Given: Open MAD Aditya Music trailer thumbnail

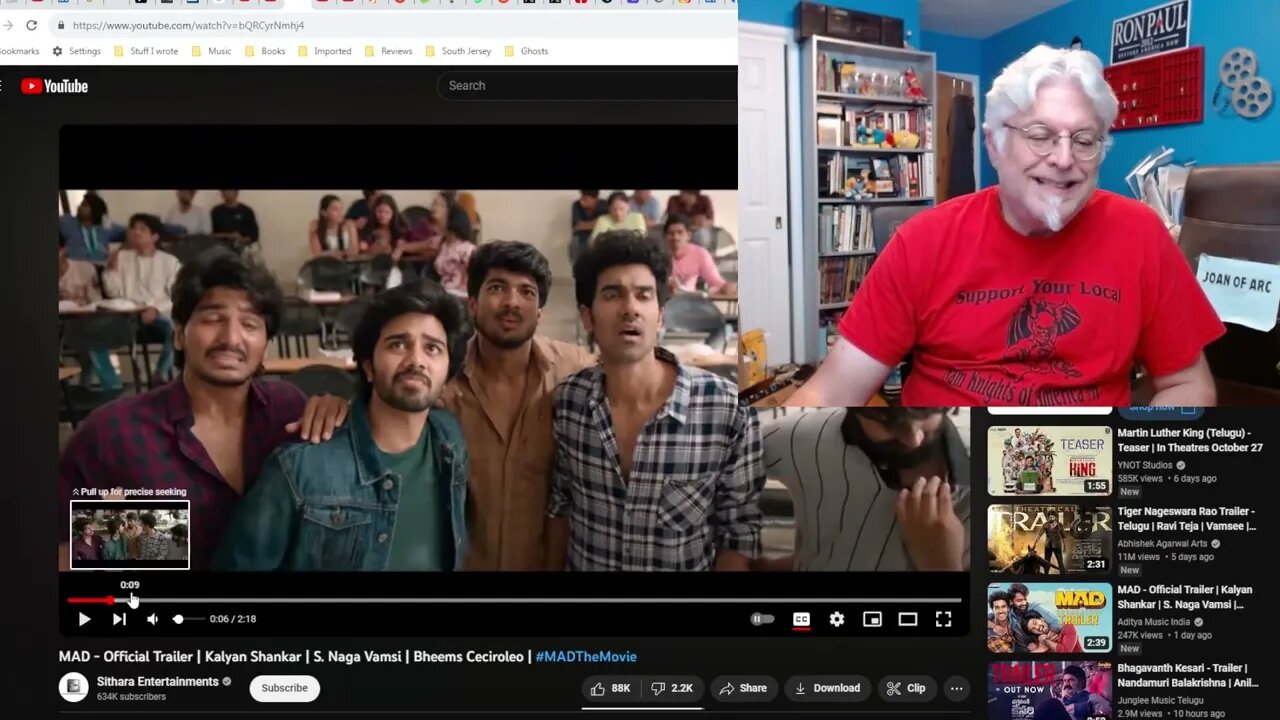Looking at the screenshot, I should coord(1050,617).
